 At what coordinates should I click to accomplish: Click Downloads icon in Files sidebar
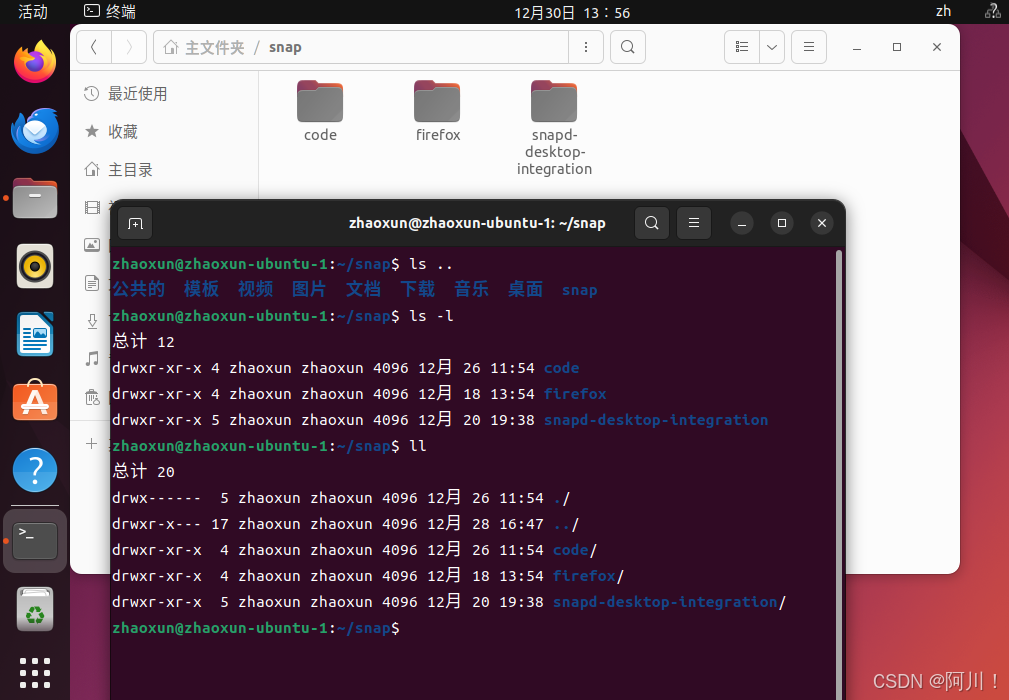pyautogui.click(x=92, y=321)
